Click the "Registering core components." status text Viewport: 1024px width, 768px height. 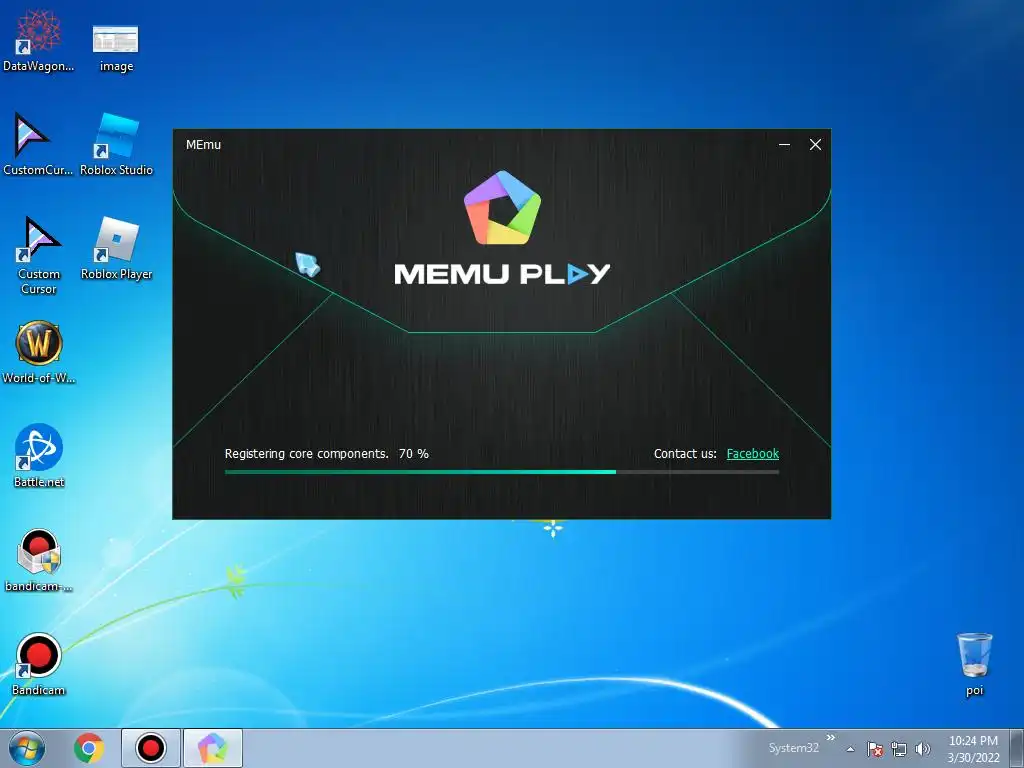click(306, 453)
